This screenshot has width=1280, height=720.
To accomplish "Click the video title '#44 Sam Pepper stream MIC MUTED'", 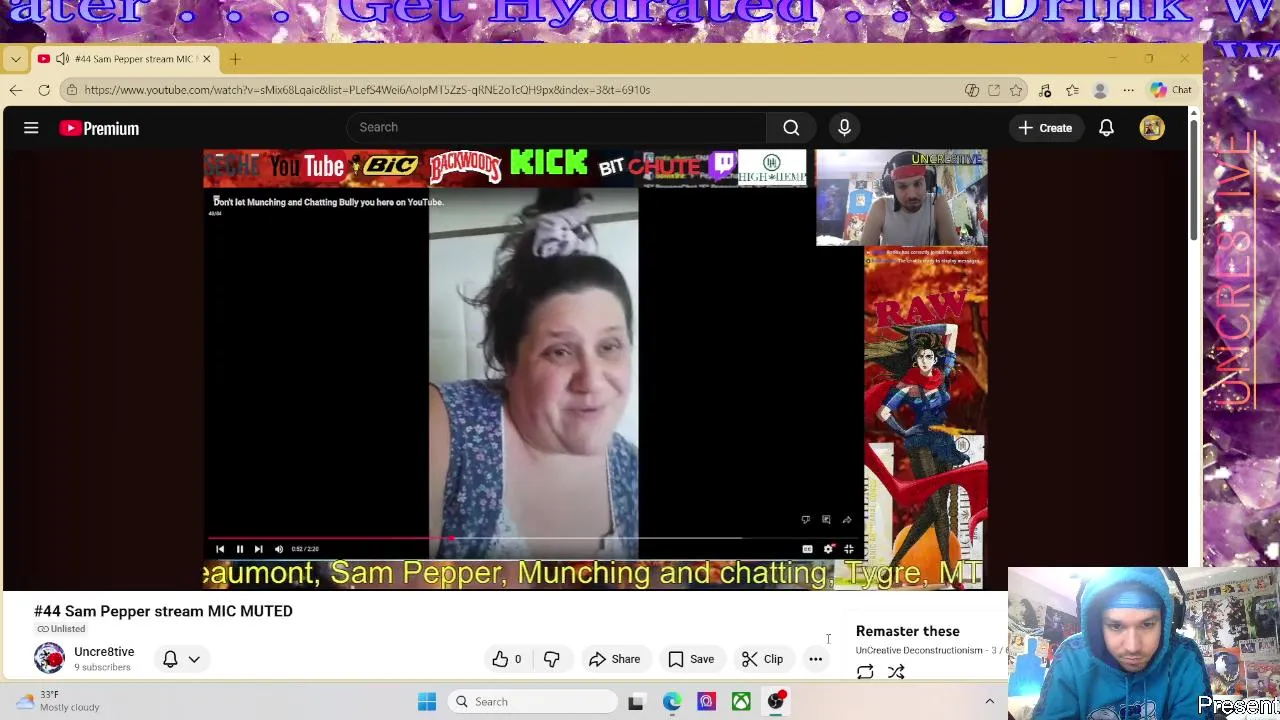I will click(x=163, y=611).
